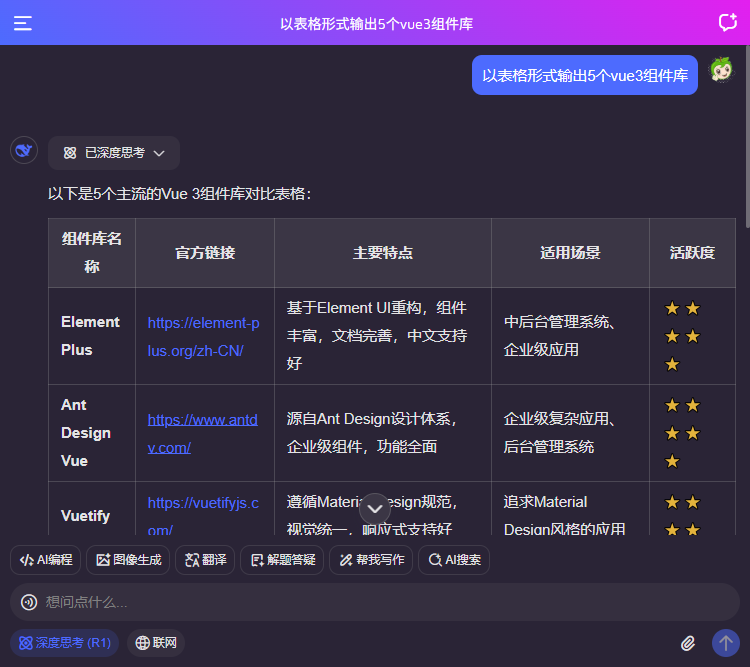Expand the 已深度思考 thinking section

[114, 153]
